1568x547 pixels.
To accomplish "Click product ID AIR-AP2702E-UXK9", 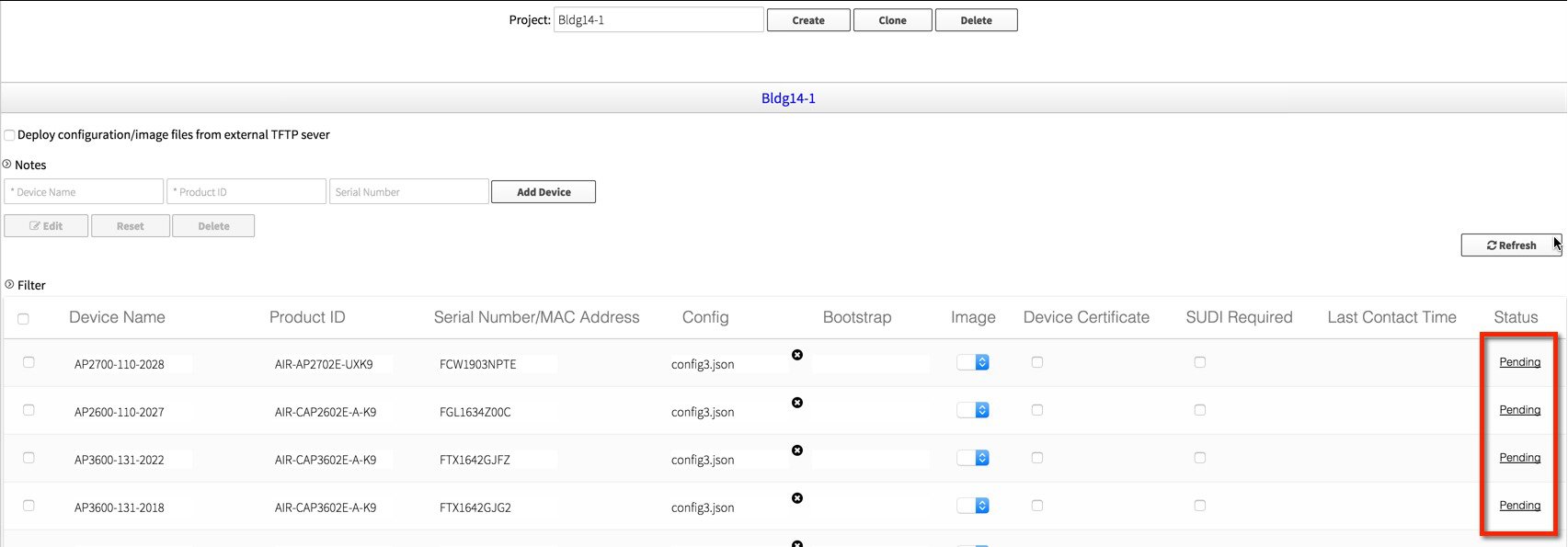I will pos(324,365).
